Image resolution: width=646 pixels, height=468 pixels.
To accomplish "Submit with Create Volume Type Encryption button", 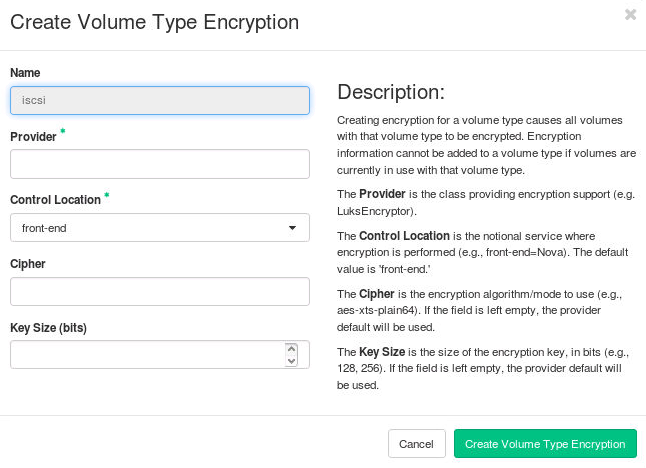I will click(545, 444).
